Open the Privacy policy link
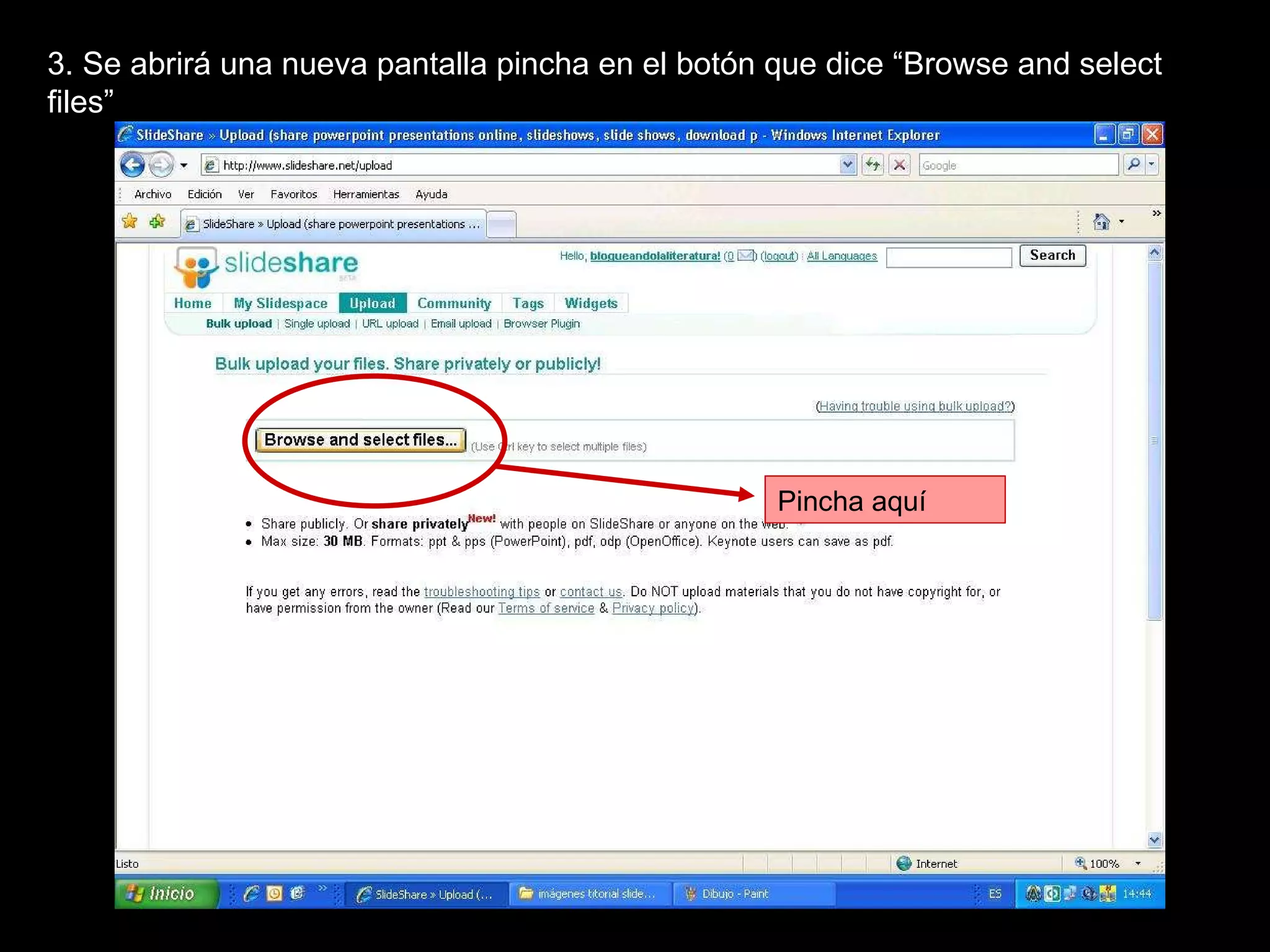Image resolution: width=1270 pixels, height=952 pixels. pyautogui.click(x=653, y=608)
